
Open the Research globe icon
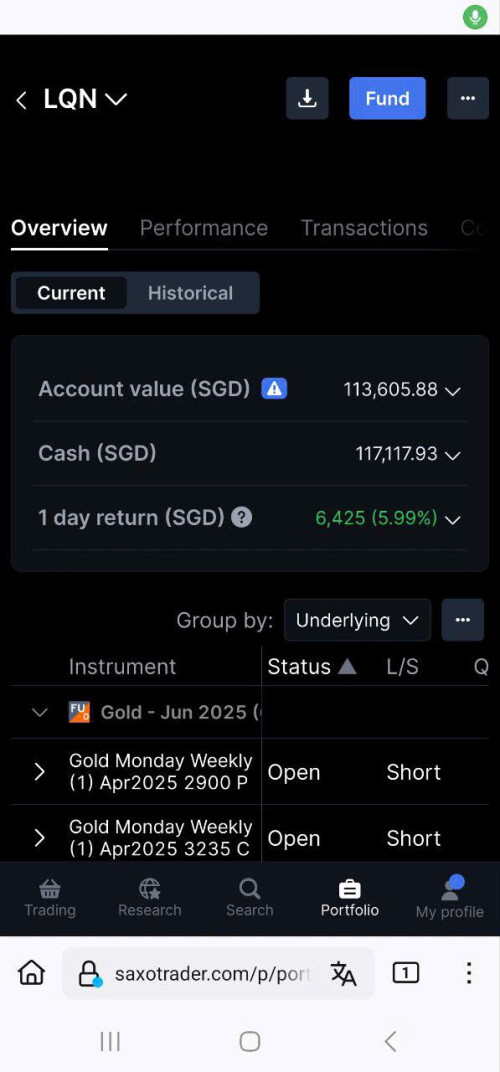pyautogui.click(x=150, y=888)
